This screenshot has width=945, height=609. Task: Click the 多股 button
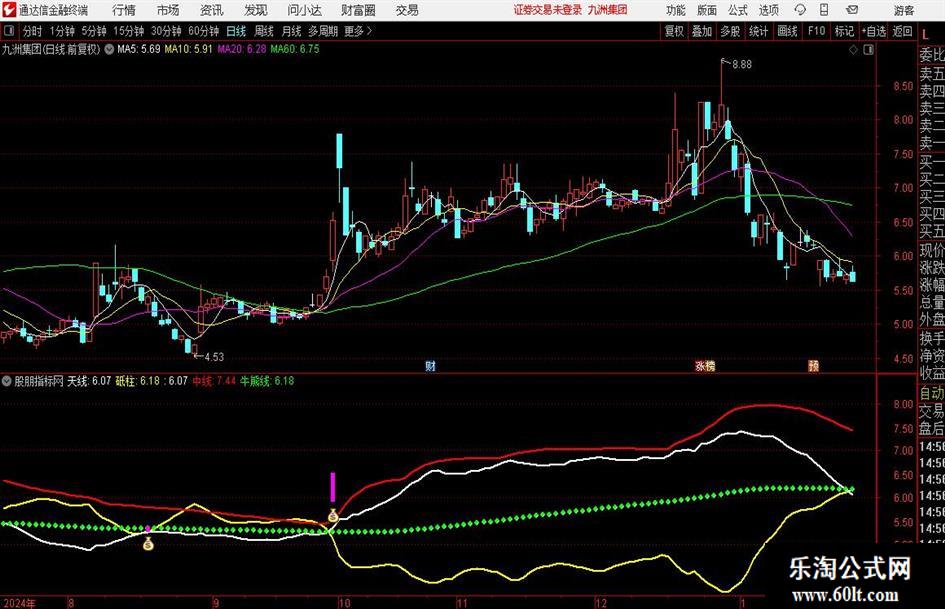coord(730,31)
